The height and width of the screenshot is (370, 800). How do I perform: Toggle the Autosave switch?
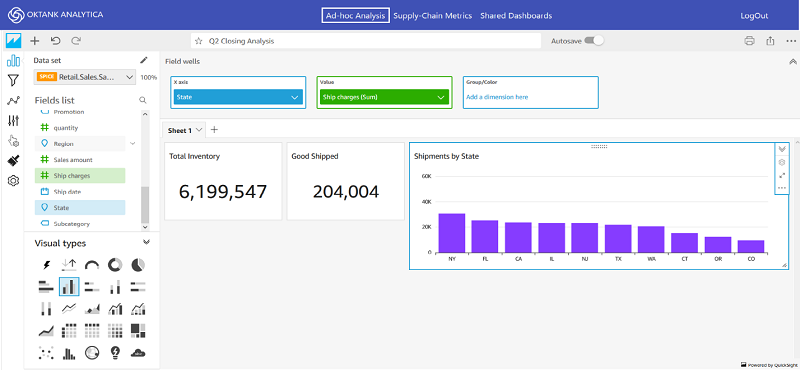[x=594, y=41]
